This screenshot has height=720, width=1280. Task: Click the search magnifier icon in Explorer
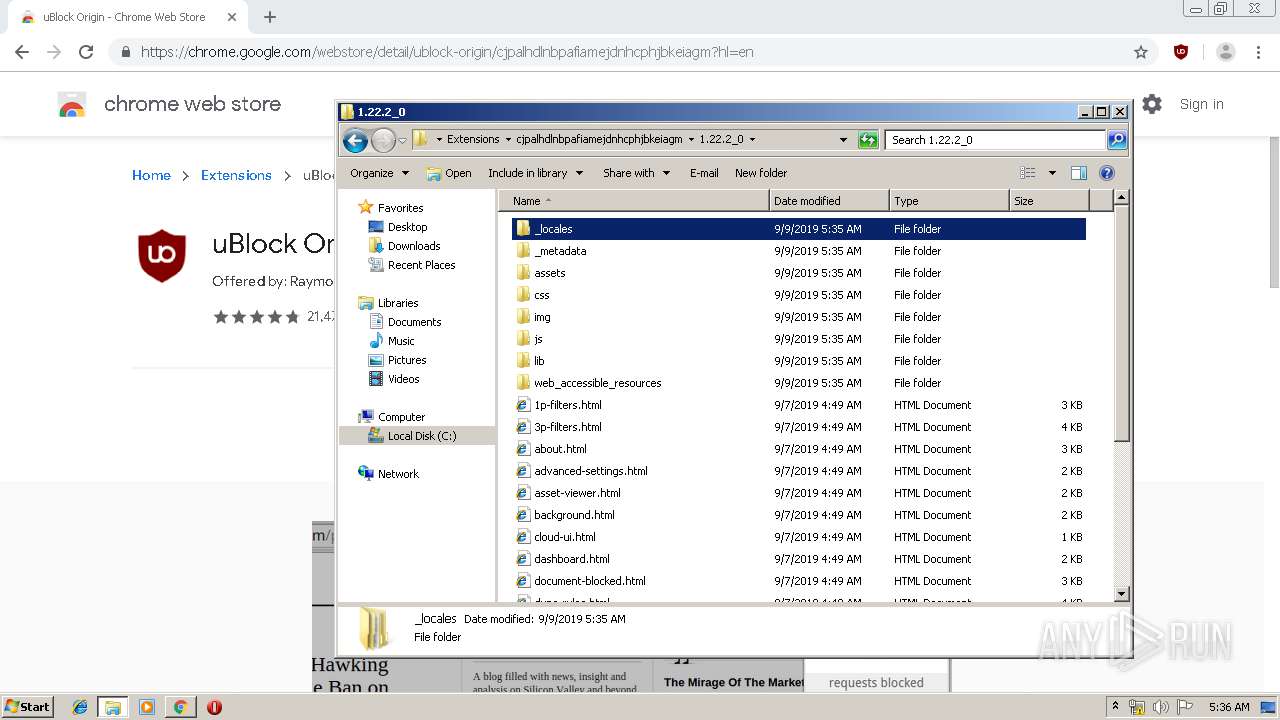pos(1117,140)
